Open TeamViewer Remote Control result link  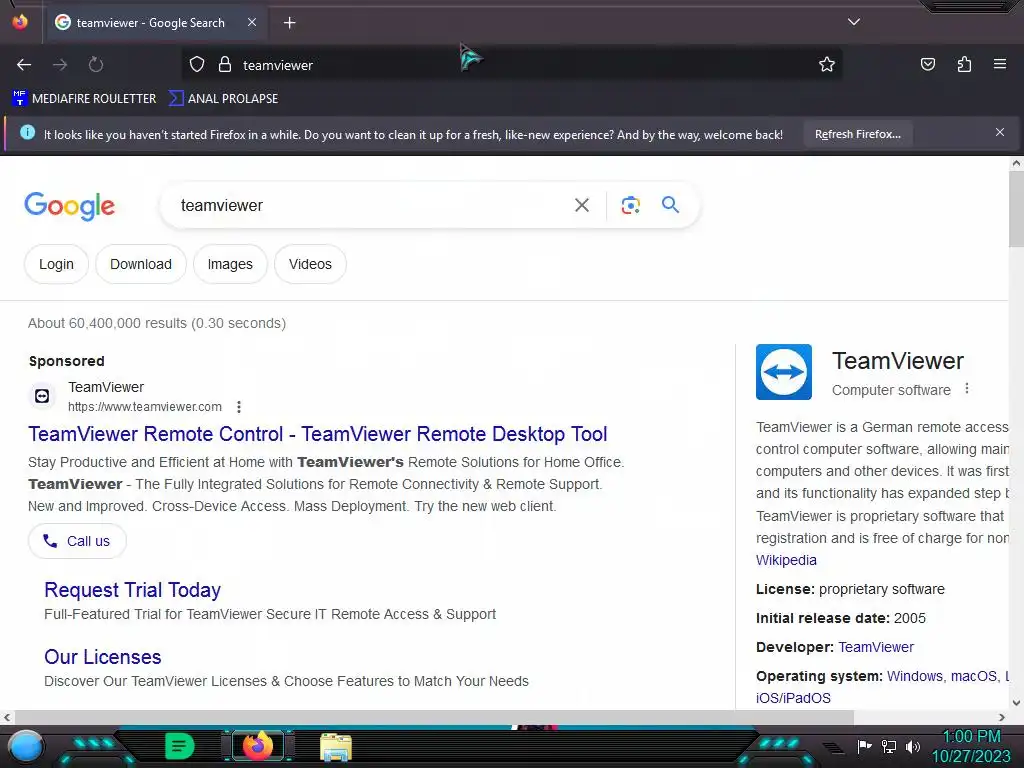tap(317, 434)
